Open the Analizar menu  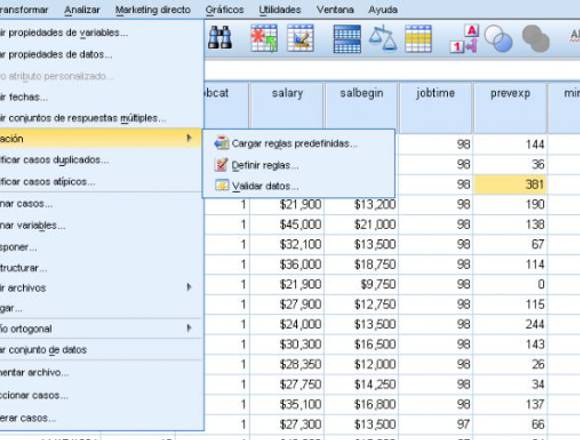pos(82,10)
